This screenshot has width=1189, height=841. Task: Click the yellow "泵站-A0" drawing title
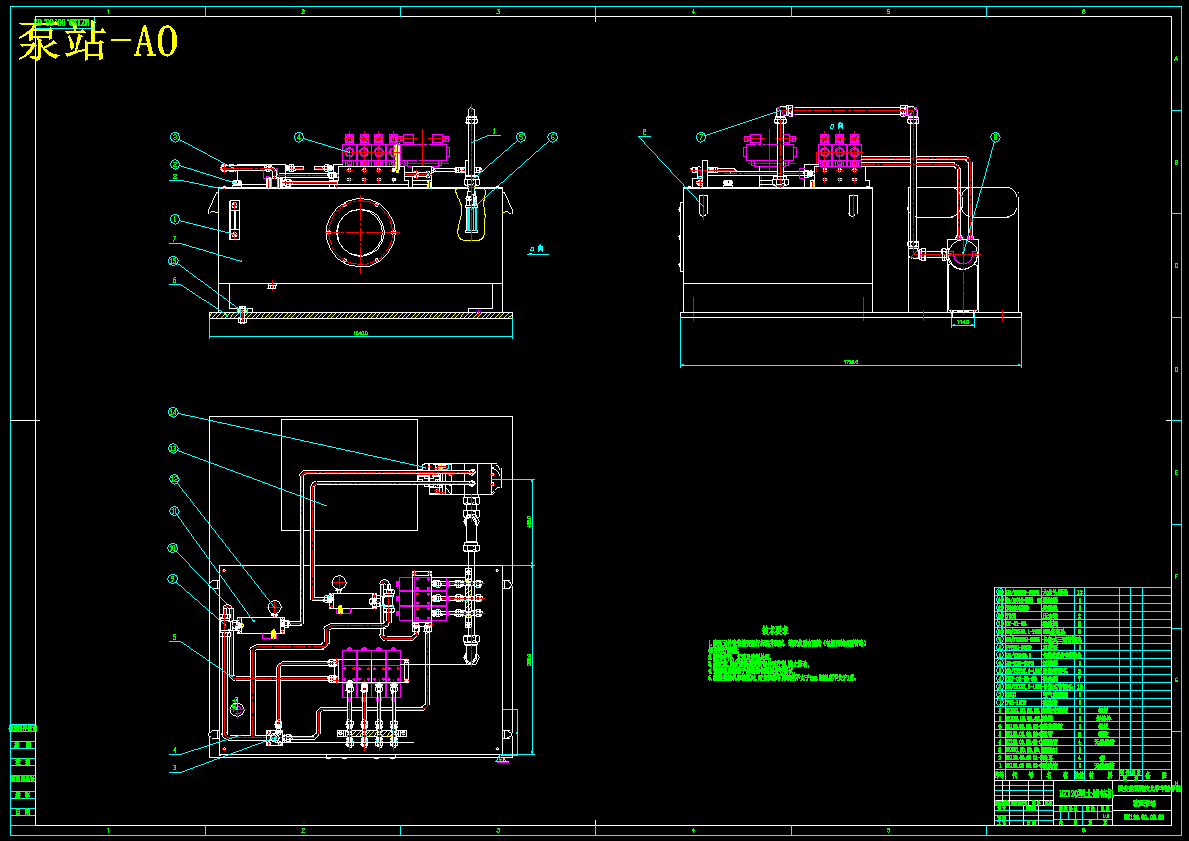pyautogui.click(x=98, y=42)
